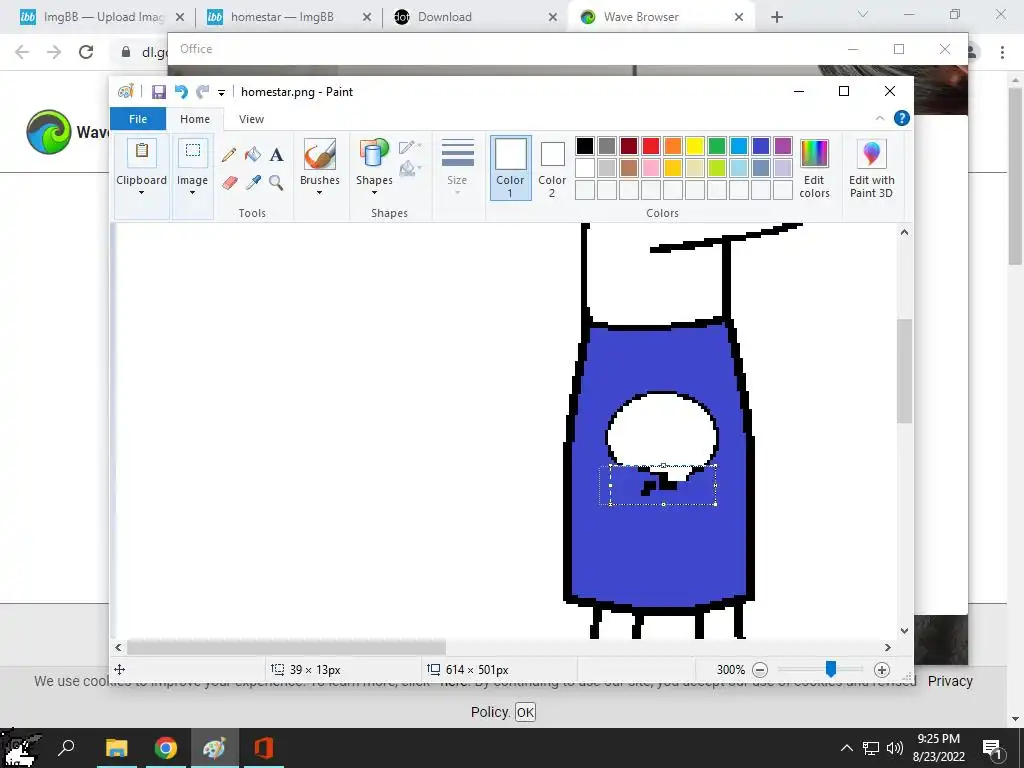Open the Shape fill dropdown

(410, 169)
